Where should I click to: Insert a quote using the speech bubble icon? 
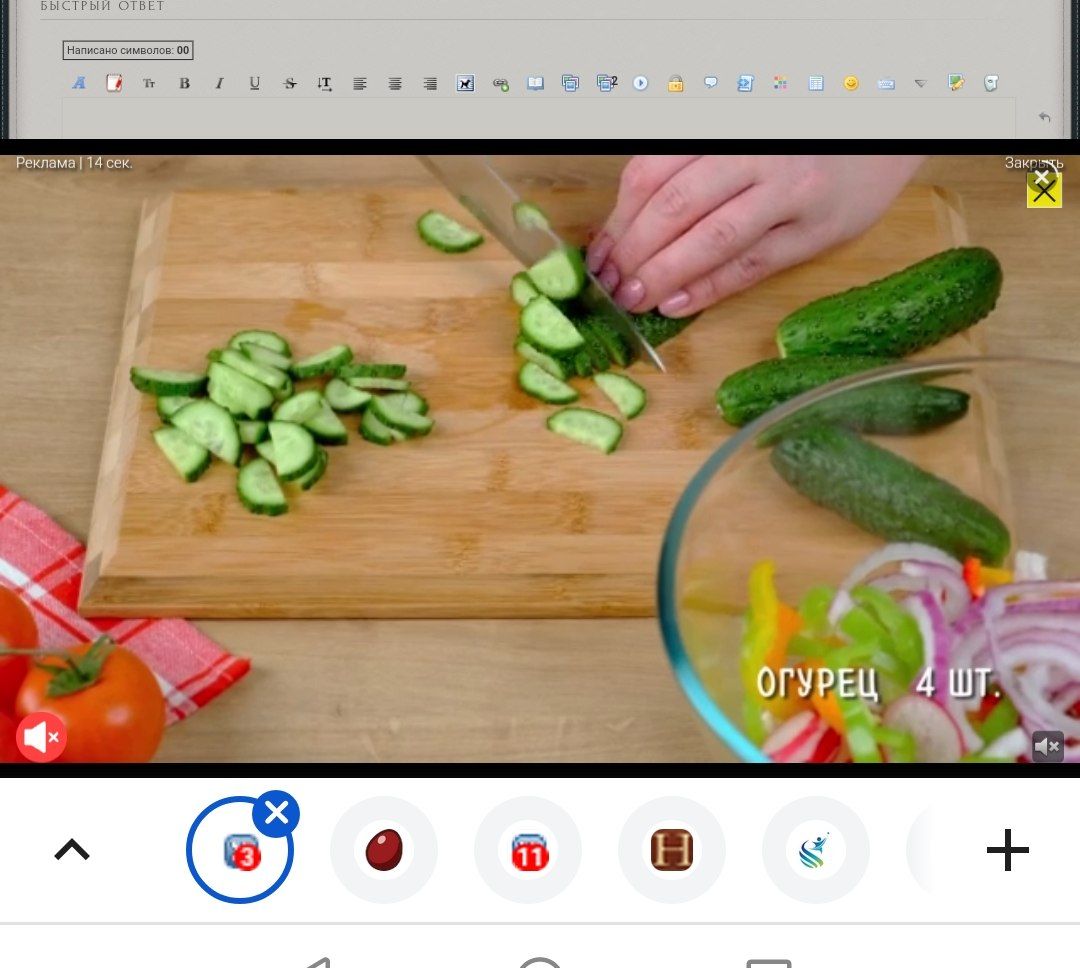coord(711,83)
